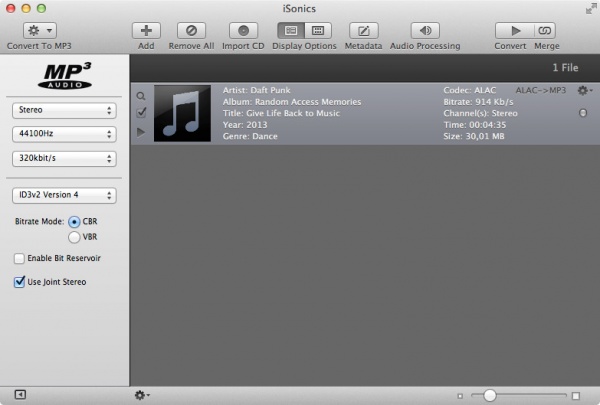Click Title: Give Life Back to Music

click(x=281, y=113)
